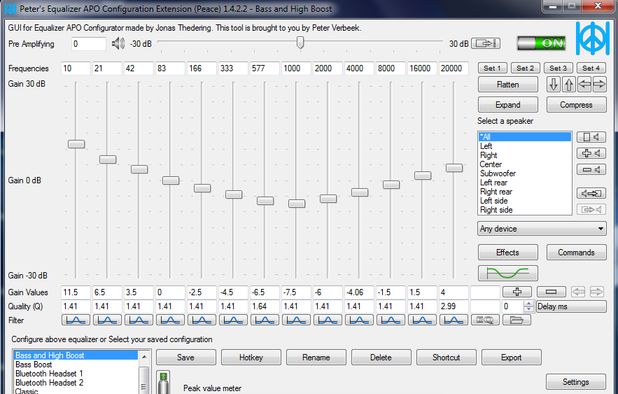Change the filter type icon for 333 Hz

pyautogui.click(x=233, y=320)
